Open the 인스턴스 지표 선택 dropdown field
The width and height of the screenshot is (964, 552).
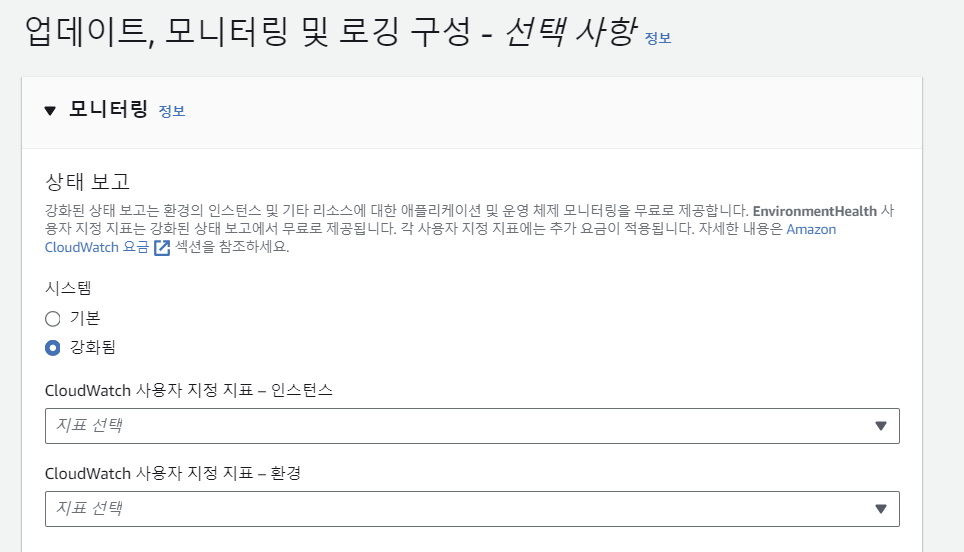(472, 426)
